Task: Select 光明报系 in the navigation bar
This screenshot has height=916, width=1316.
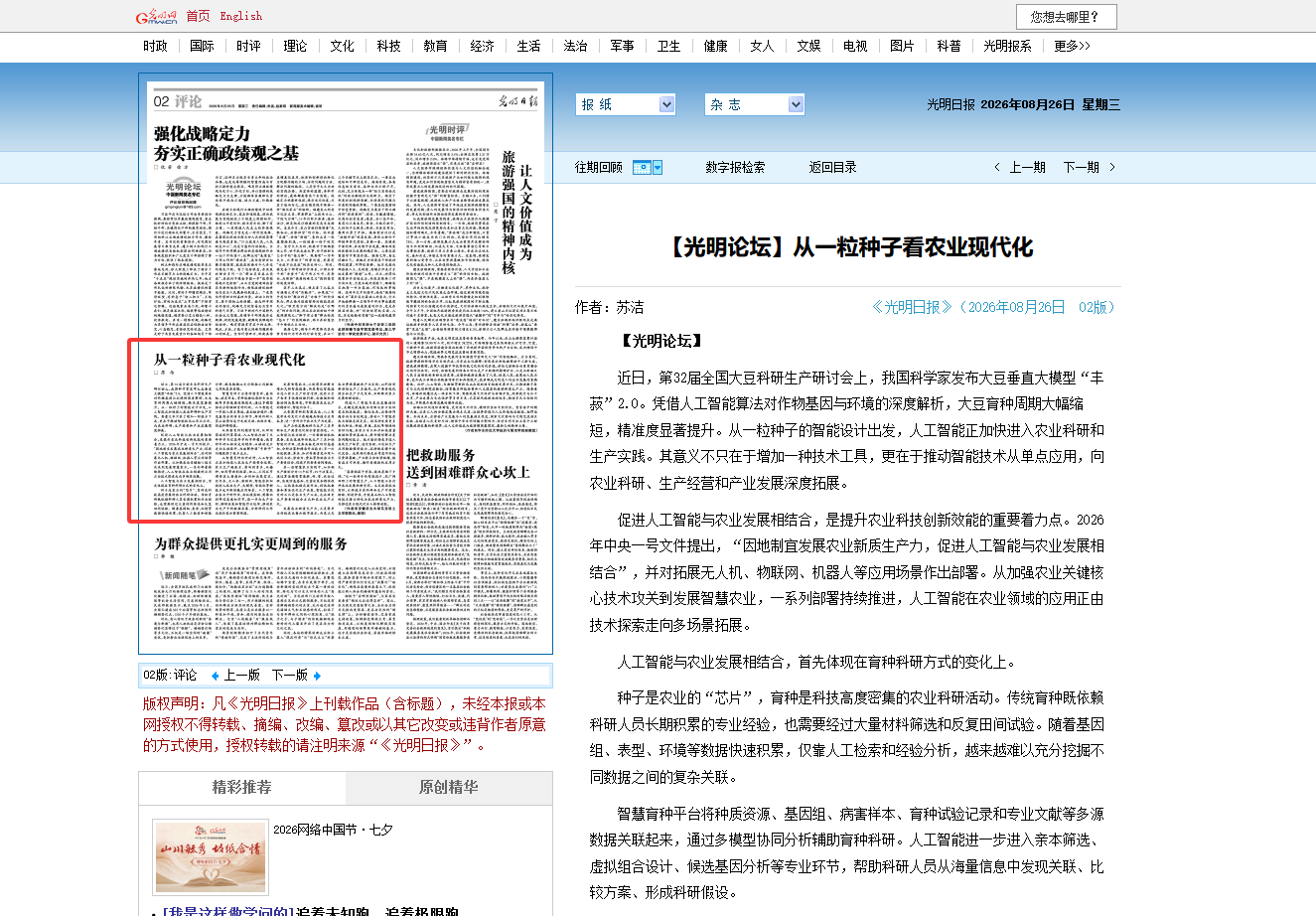Action: (x=1007, y=46)
